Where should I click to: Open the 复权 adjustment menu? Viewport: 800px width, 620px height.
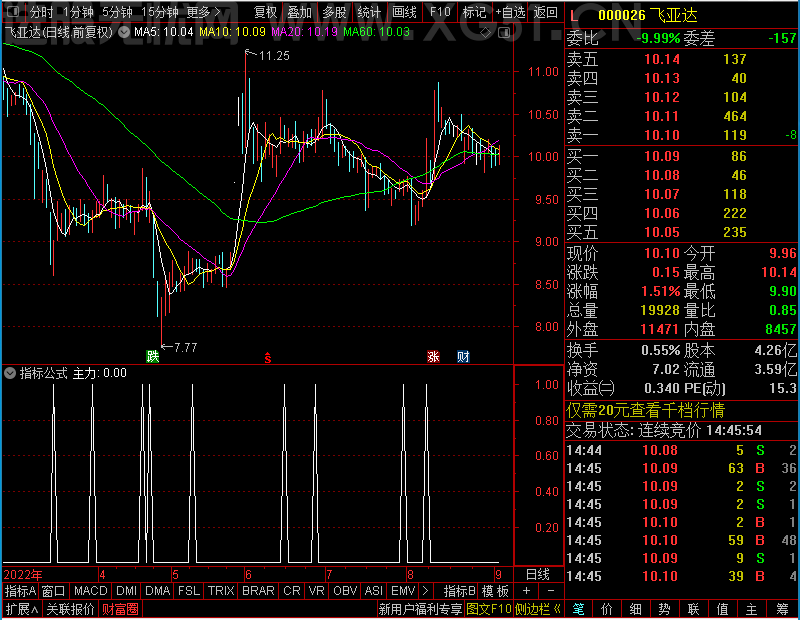265,12
